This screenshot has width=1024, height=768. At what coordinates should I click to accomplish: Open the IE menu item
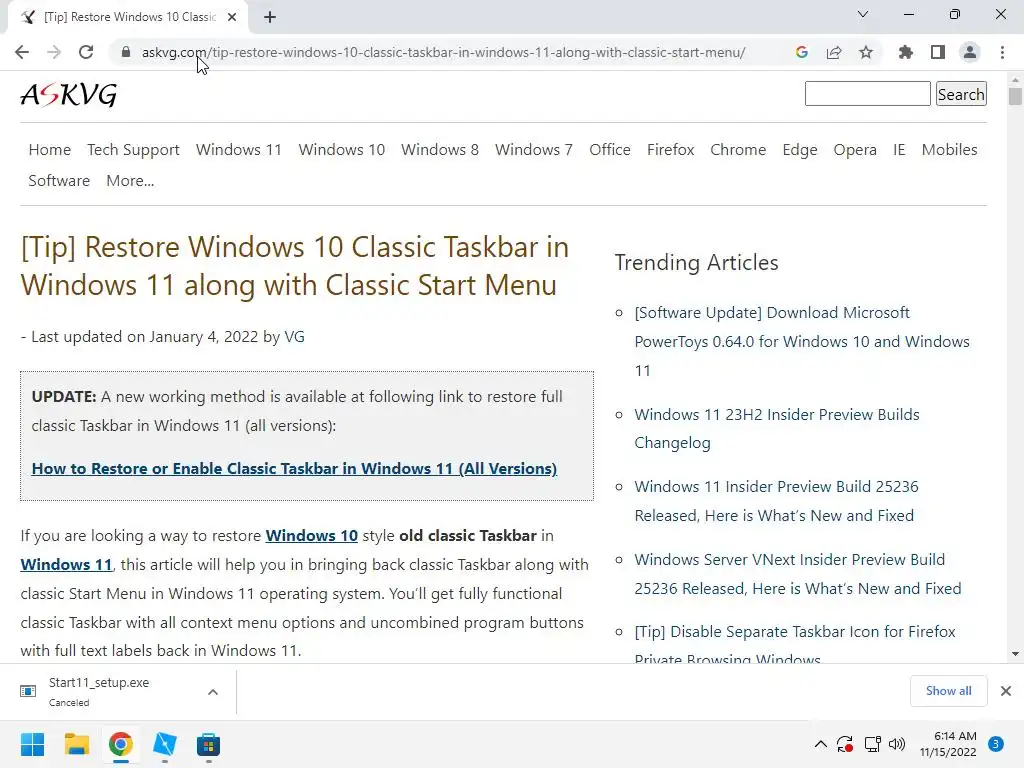[x=899, y=150]
